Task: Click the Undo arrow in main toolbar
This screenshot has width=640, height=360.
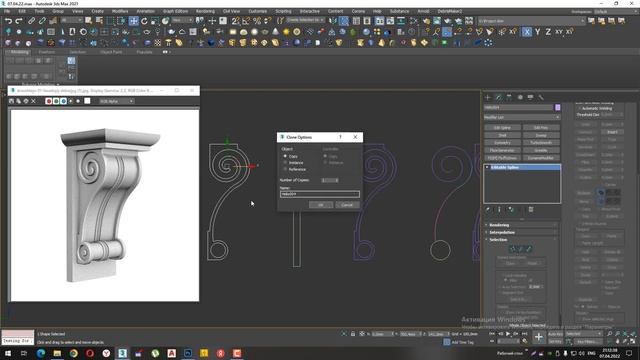Action: click(x=8, y=20)
